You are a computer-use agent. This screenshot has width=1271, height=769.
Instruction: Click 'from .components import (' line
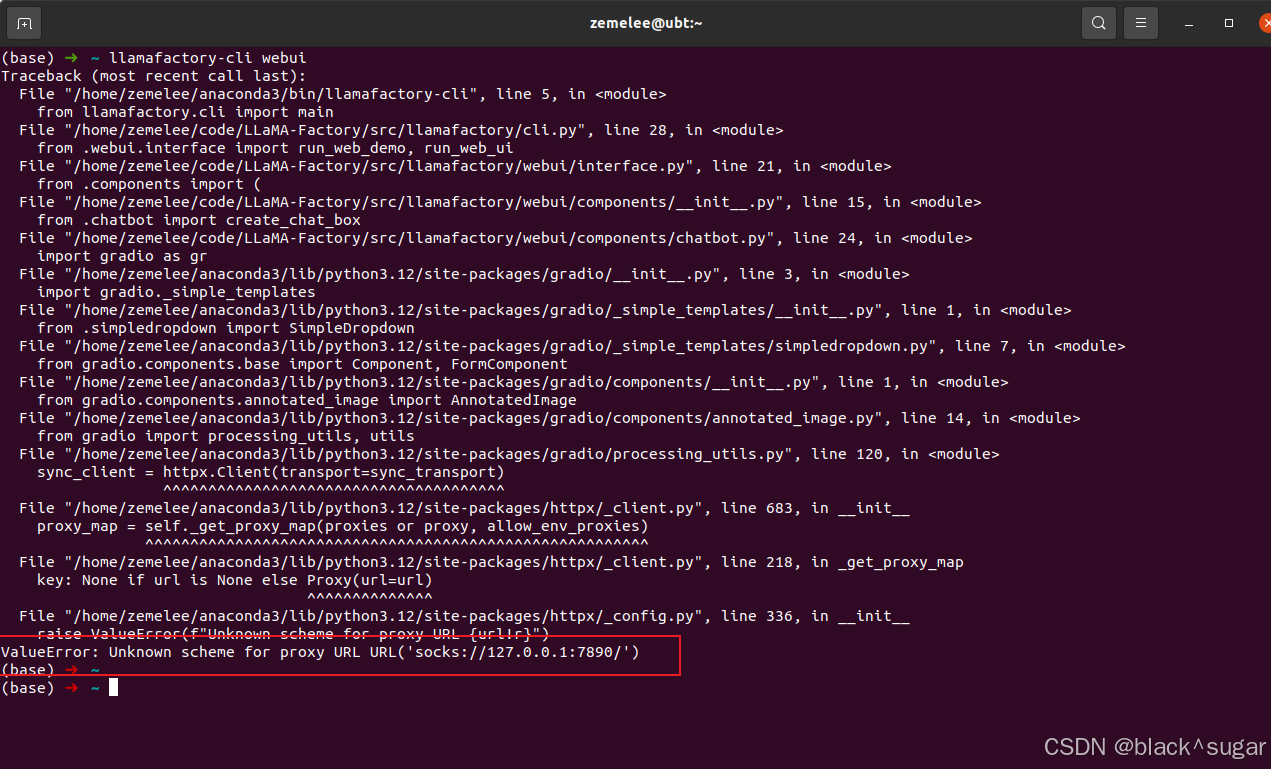pyautogui.click(x=149, y=184)
